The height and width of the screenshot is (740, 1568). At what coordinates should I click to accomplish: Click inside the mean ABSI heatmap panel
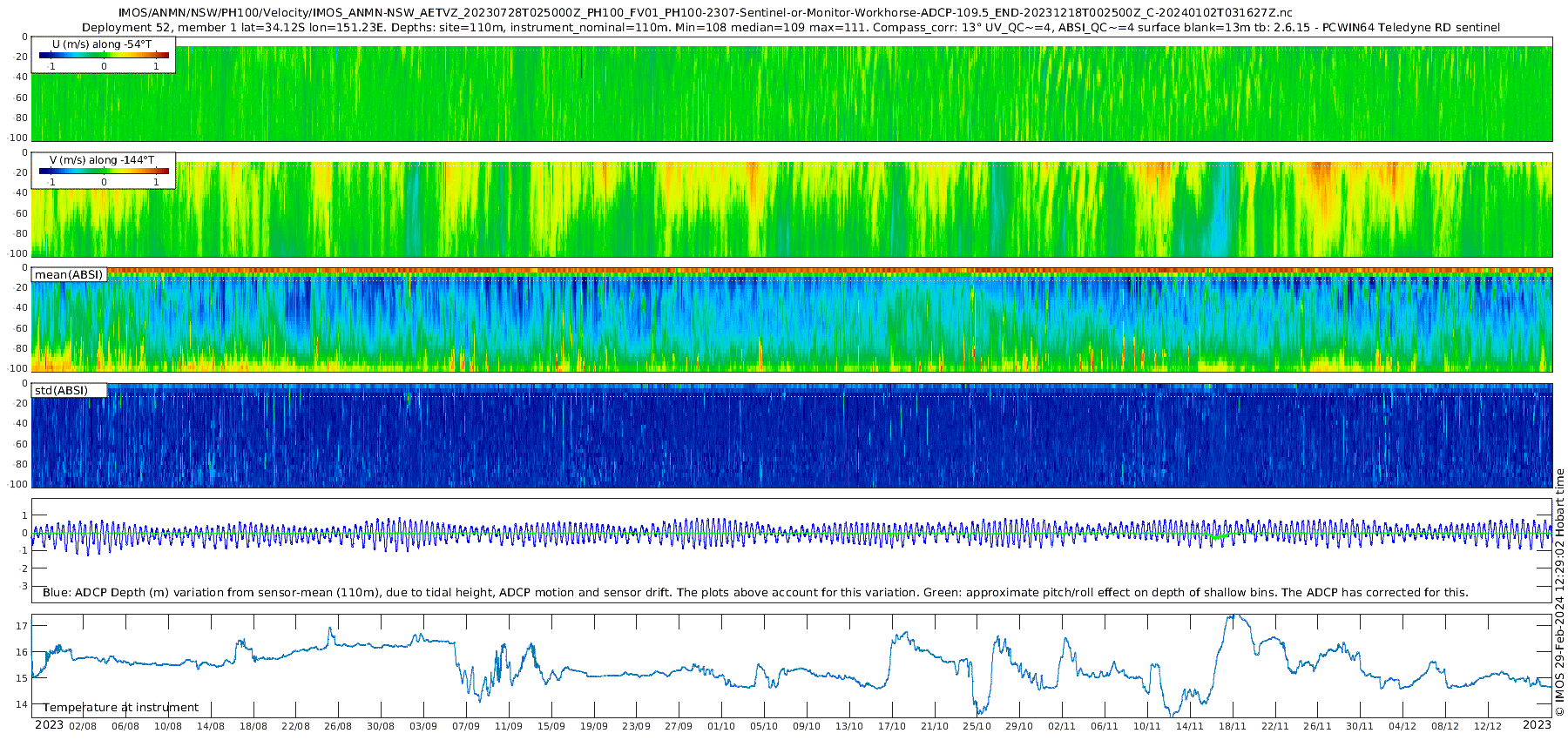click(792, 320)
